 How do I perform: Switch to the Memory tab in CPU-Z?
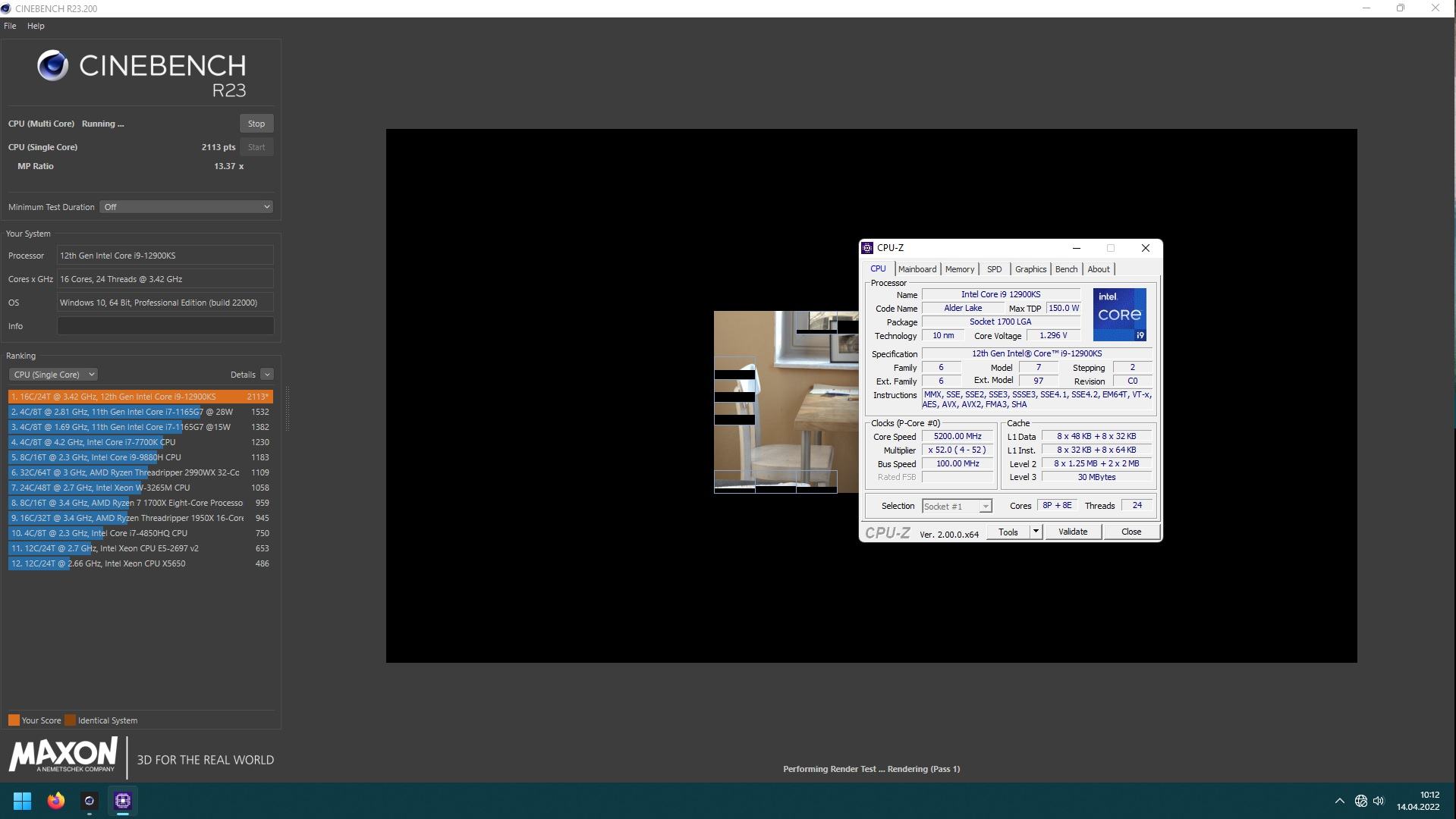[959, 269]
